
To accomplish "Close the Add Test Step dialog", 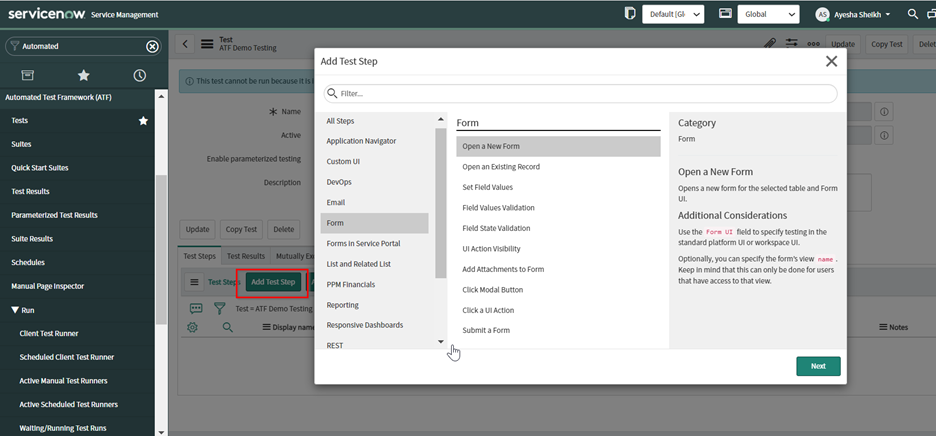I will 831,61.
